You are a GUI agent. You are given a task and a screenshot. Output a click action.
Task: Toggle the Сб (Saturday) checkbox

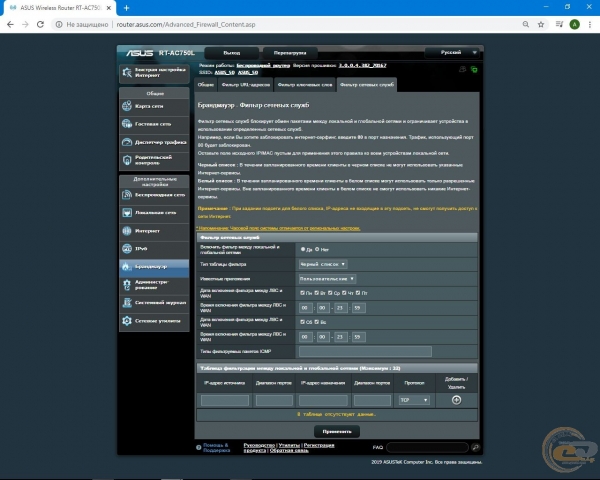pos(303,322)
